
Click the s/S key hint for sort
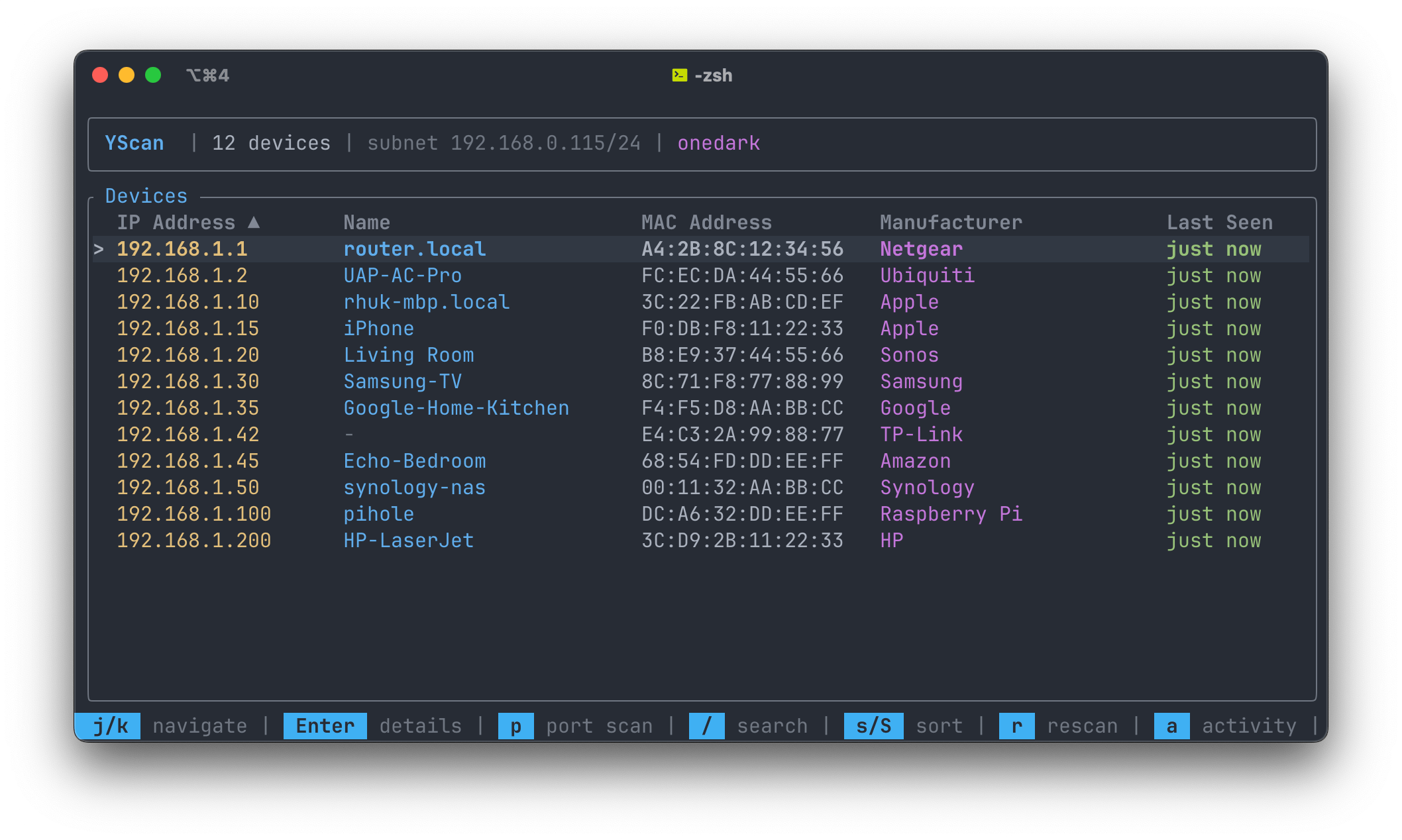[874, 726]
